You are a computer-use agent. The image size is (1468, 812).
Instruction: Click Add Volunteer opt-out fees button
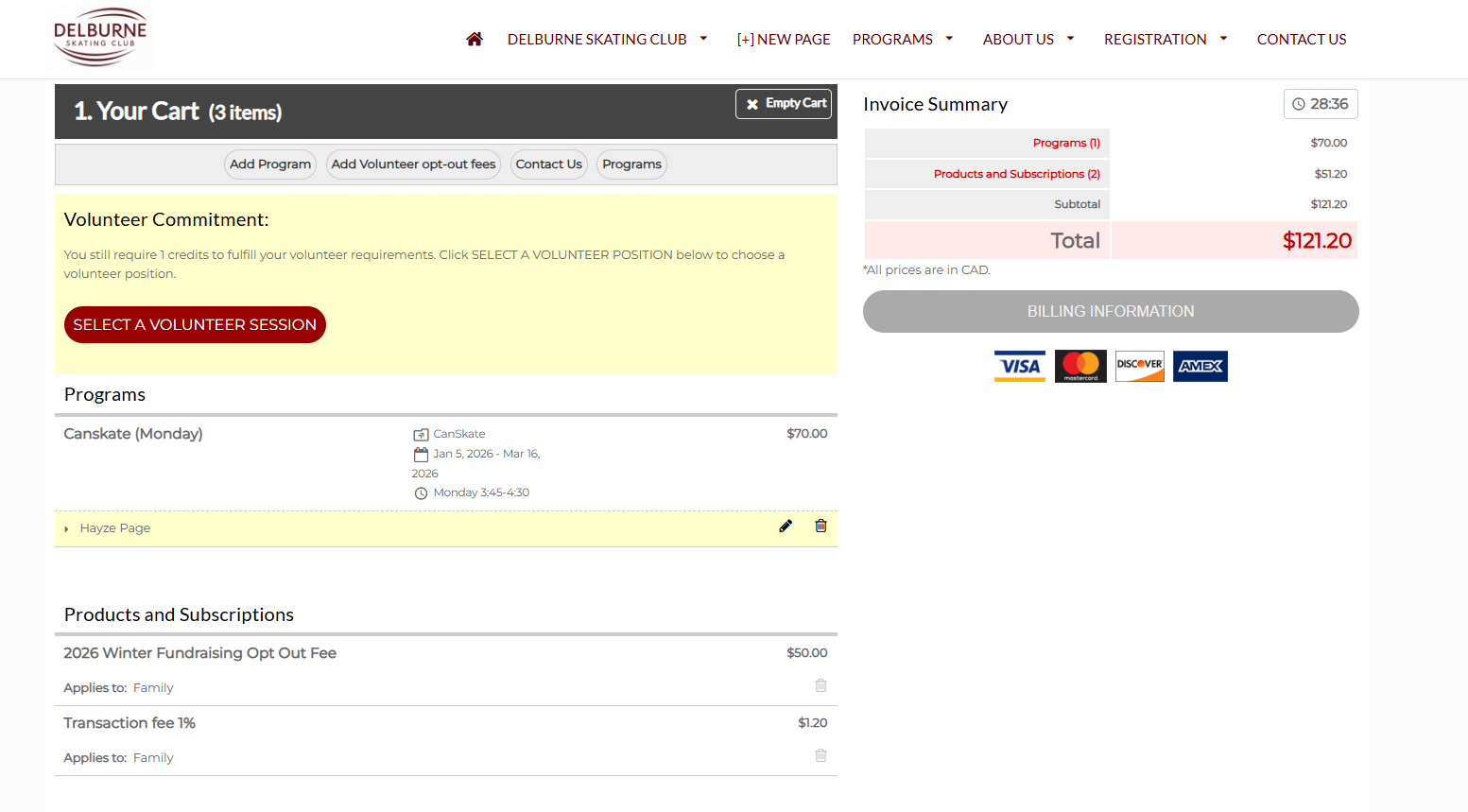[x=413, y=164]
